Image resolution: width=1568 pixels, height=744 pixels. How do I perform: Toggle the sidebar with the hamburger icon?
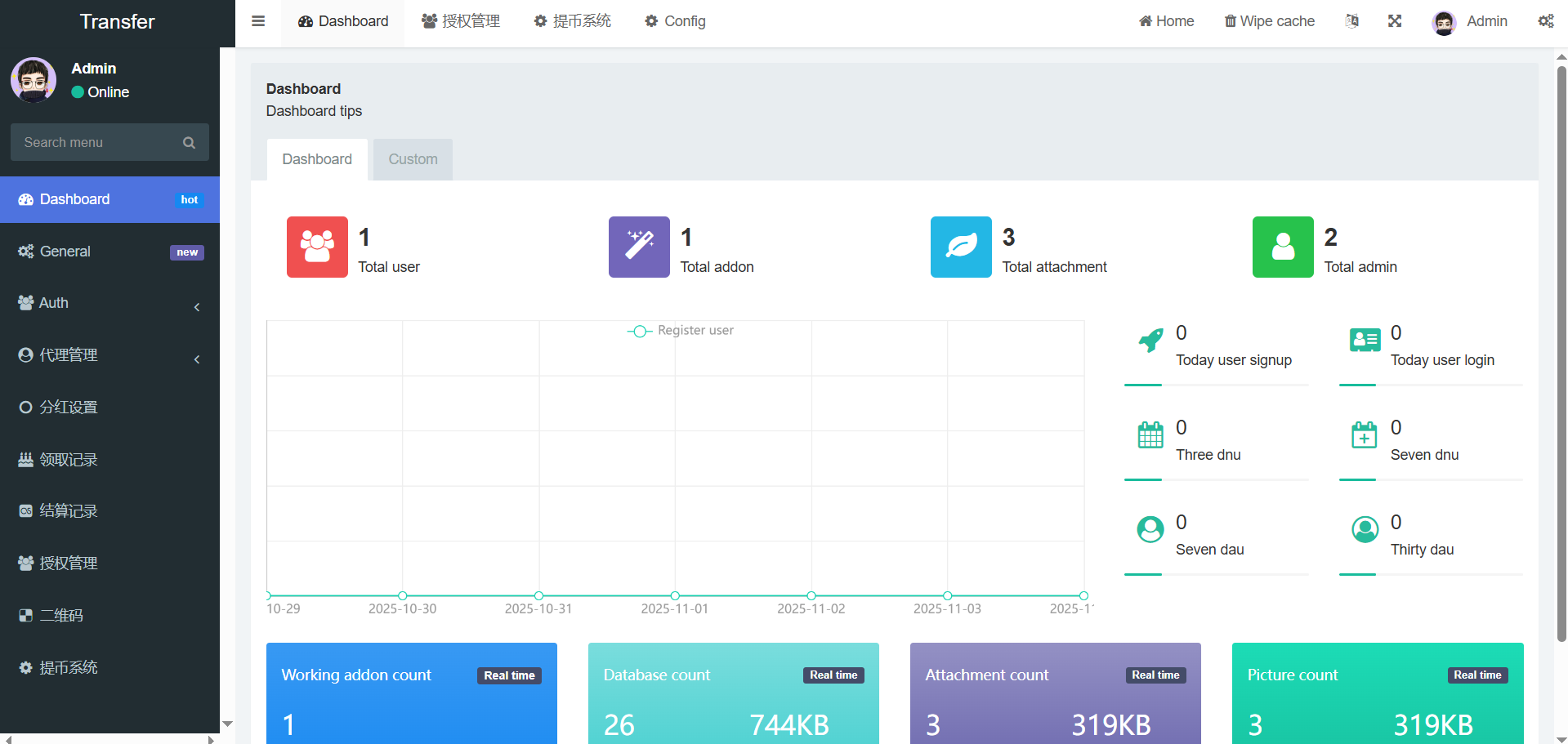[x=258, y=21]
